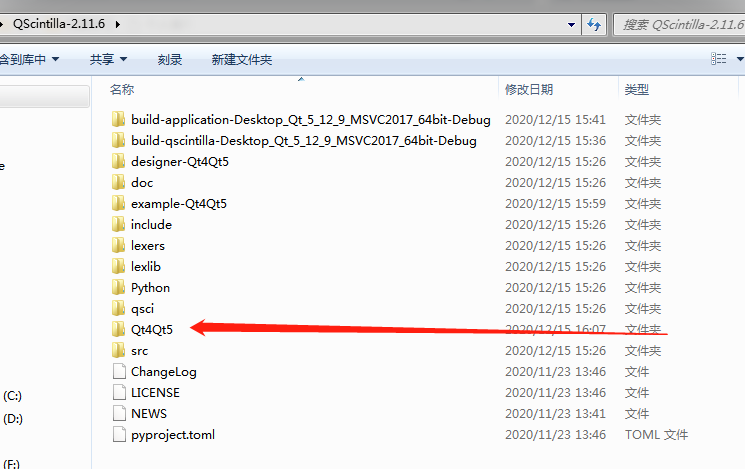Sort by the 名称 column header
The image size is (745, 469).
click(x=122, y=89)
